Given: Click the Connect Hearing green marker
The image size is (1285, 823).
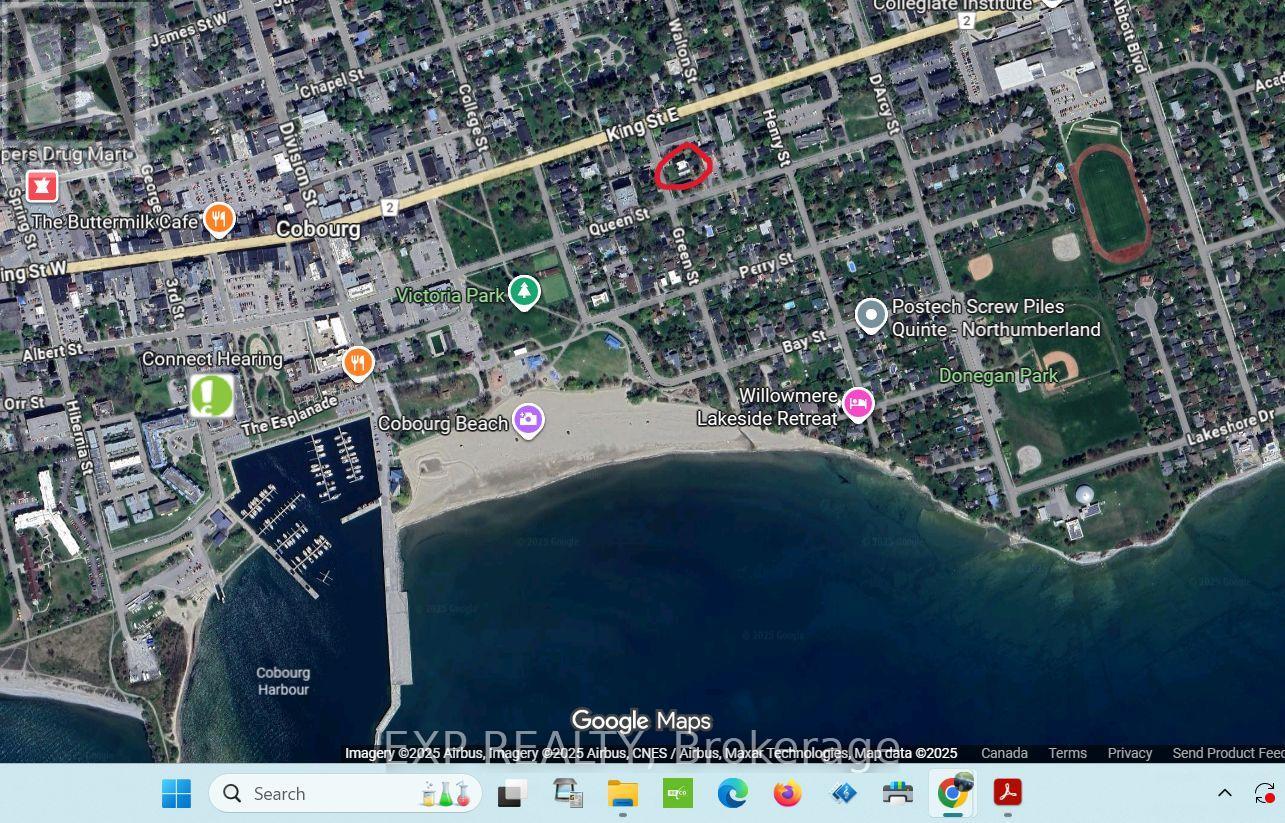Looking at the screenshot, I should click(x=211, y=396).
